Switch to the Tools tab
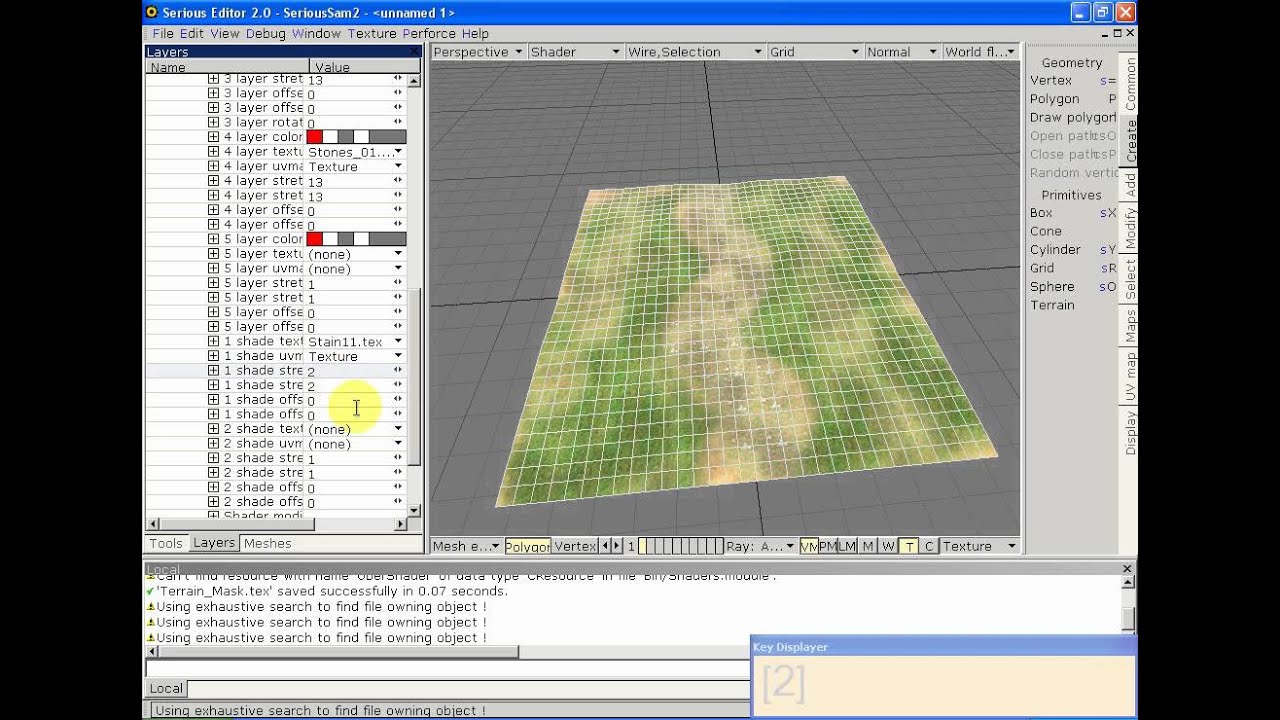Screen dimensions: 1280x720 pyautogui.click(x=166, y=543)
